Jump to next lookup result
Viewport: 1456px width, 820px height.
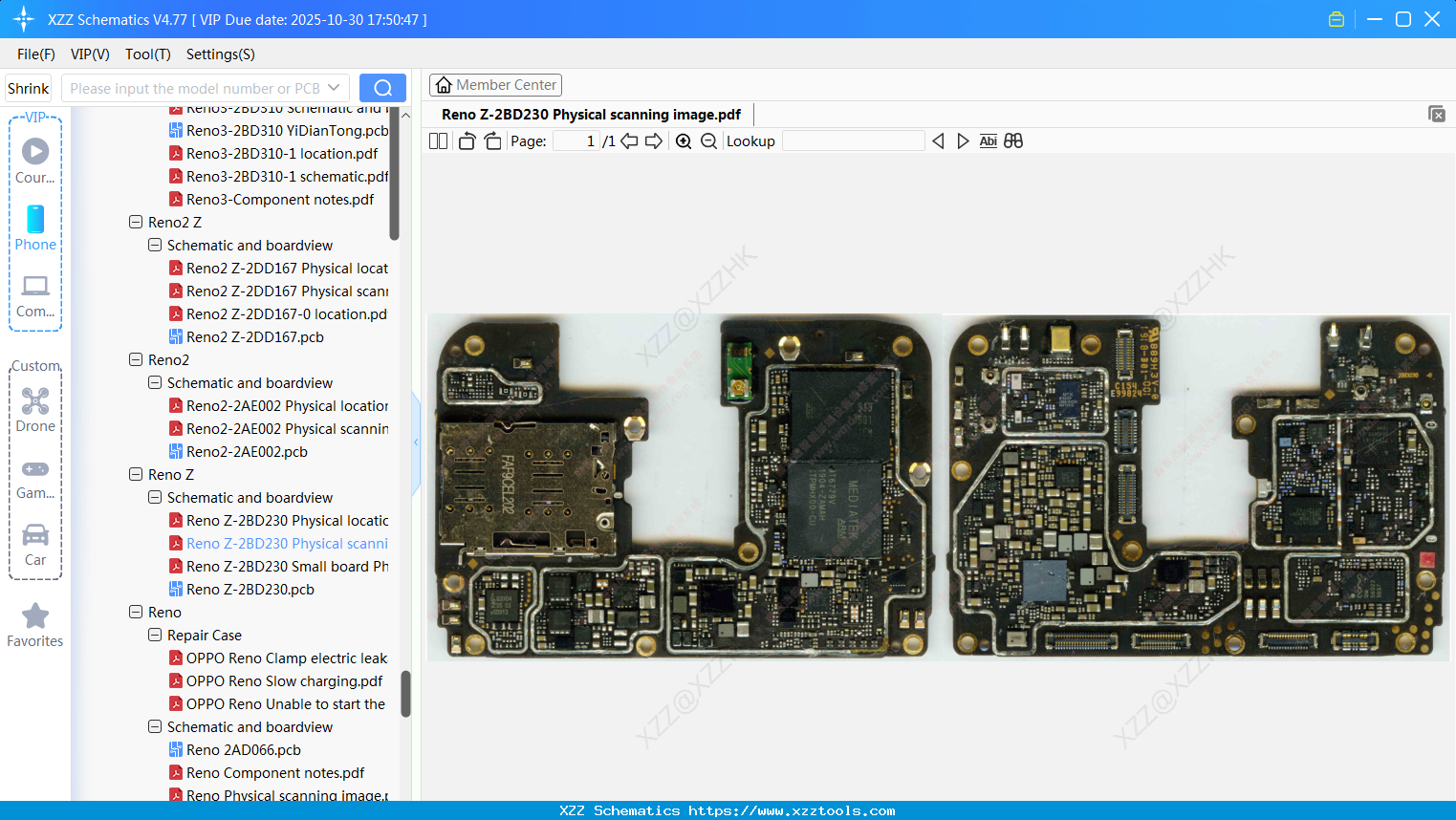963,141
